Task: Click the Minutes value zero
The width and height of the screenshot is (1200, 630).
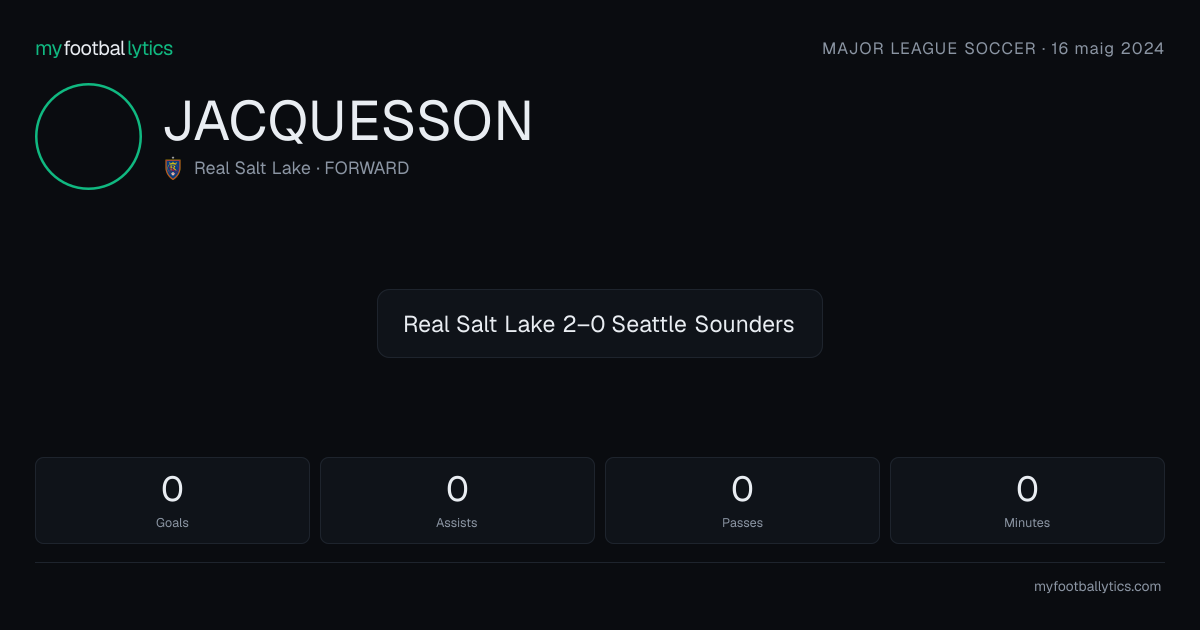Action: click(1027, 489)
